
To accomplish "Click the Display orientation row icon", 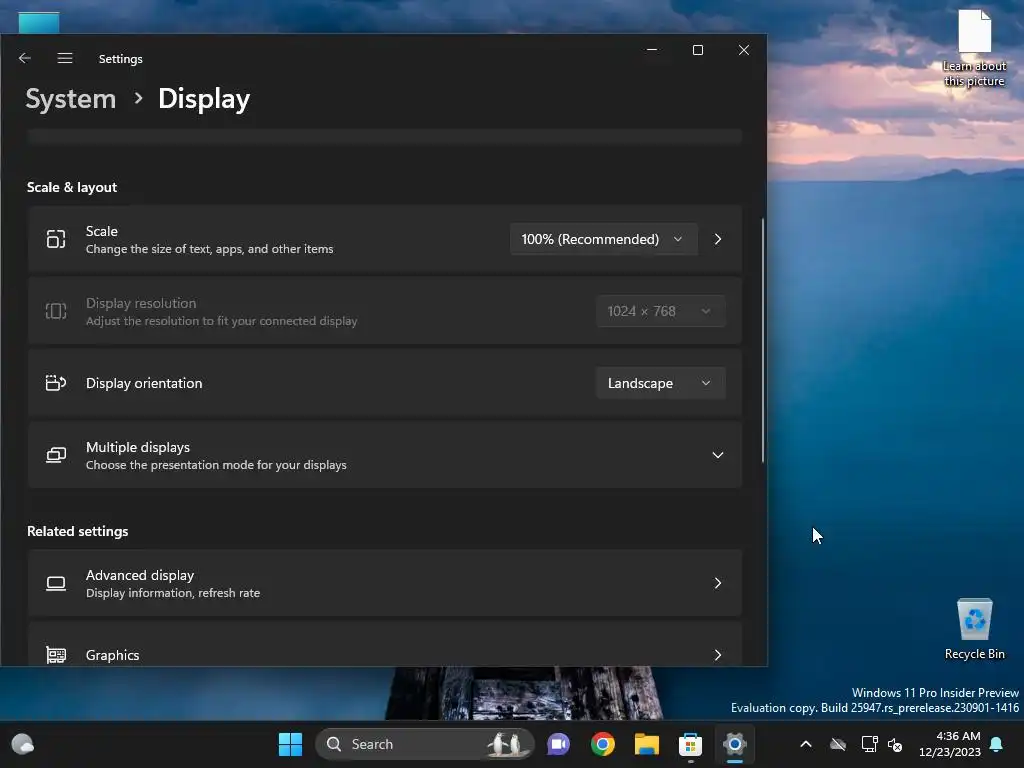I will click(x=56, y=383).
